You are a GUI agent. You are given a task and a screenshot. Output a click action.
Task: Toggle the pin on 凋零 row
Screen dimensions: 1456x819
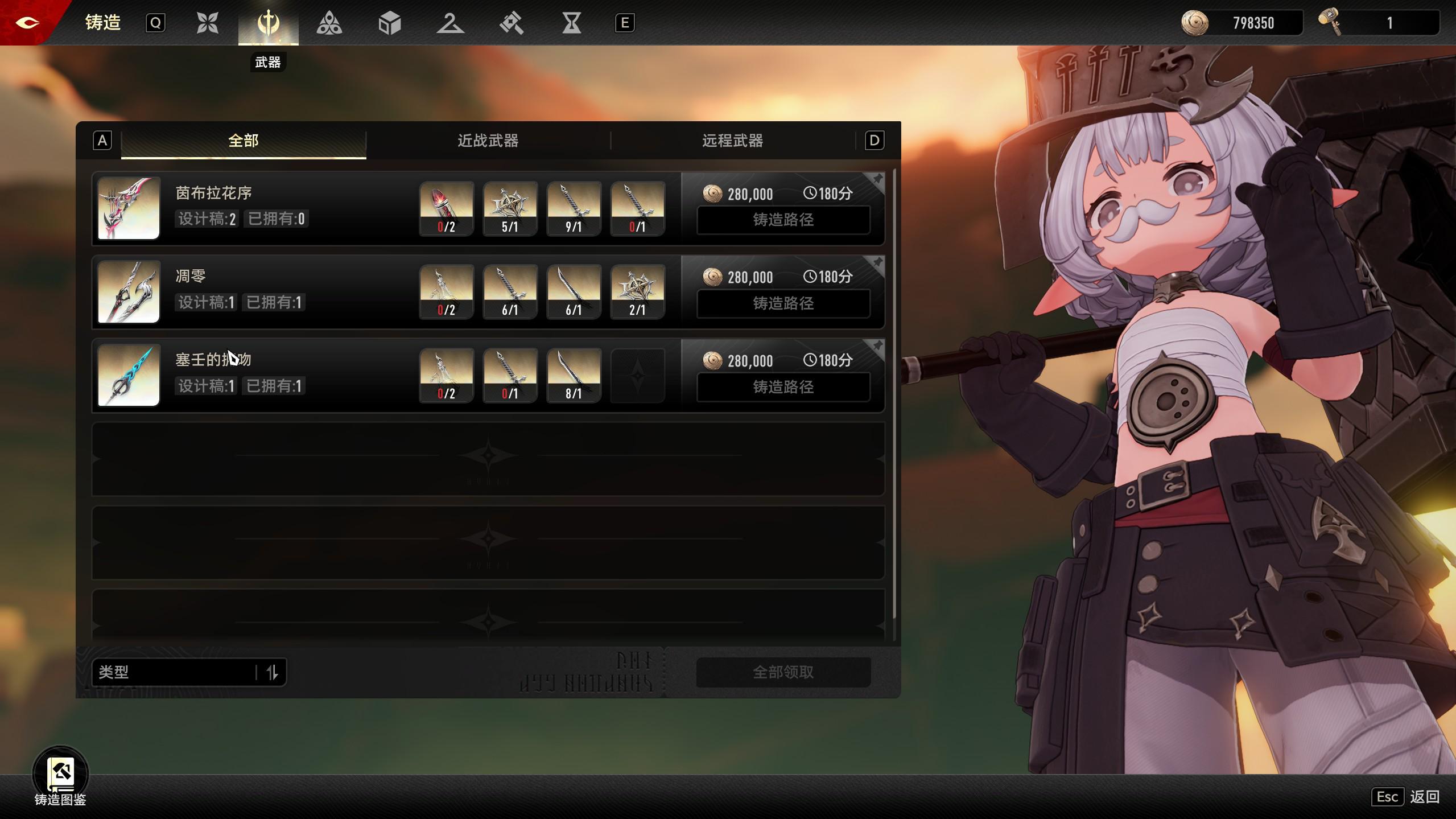coord(877,263)
